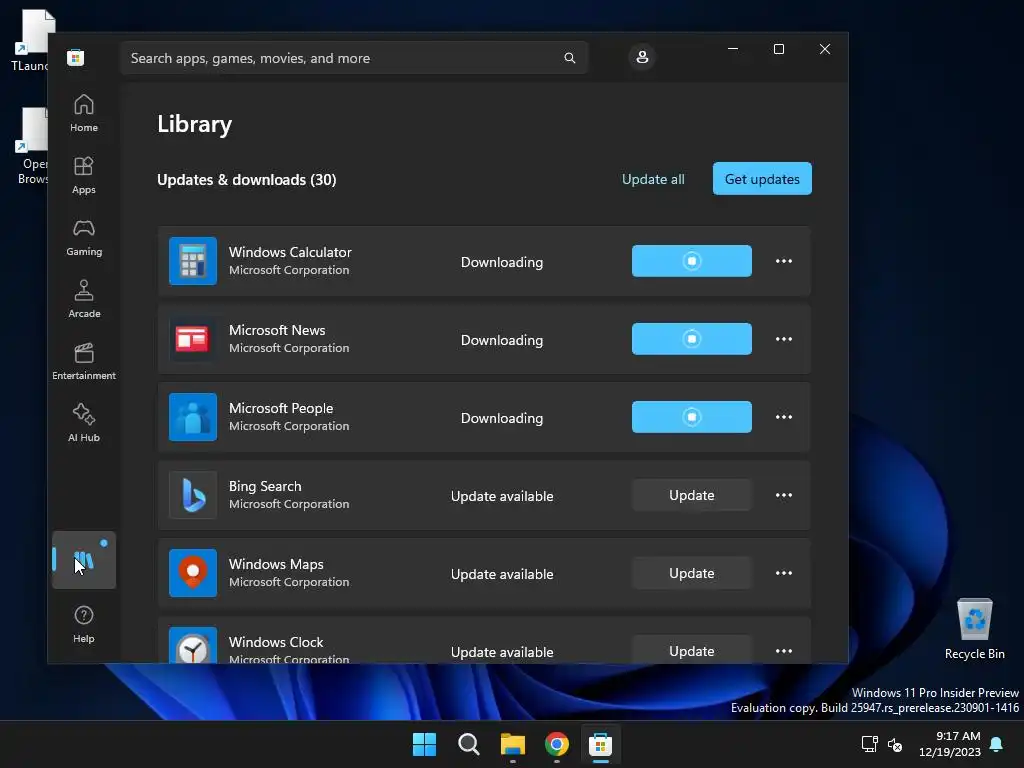
Task: Open the Gaming section
Action: click(x=84, y=237)
